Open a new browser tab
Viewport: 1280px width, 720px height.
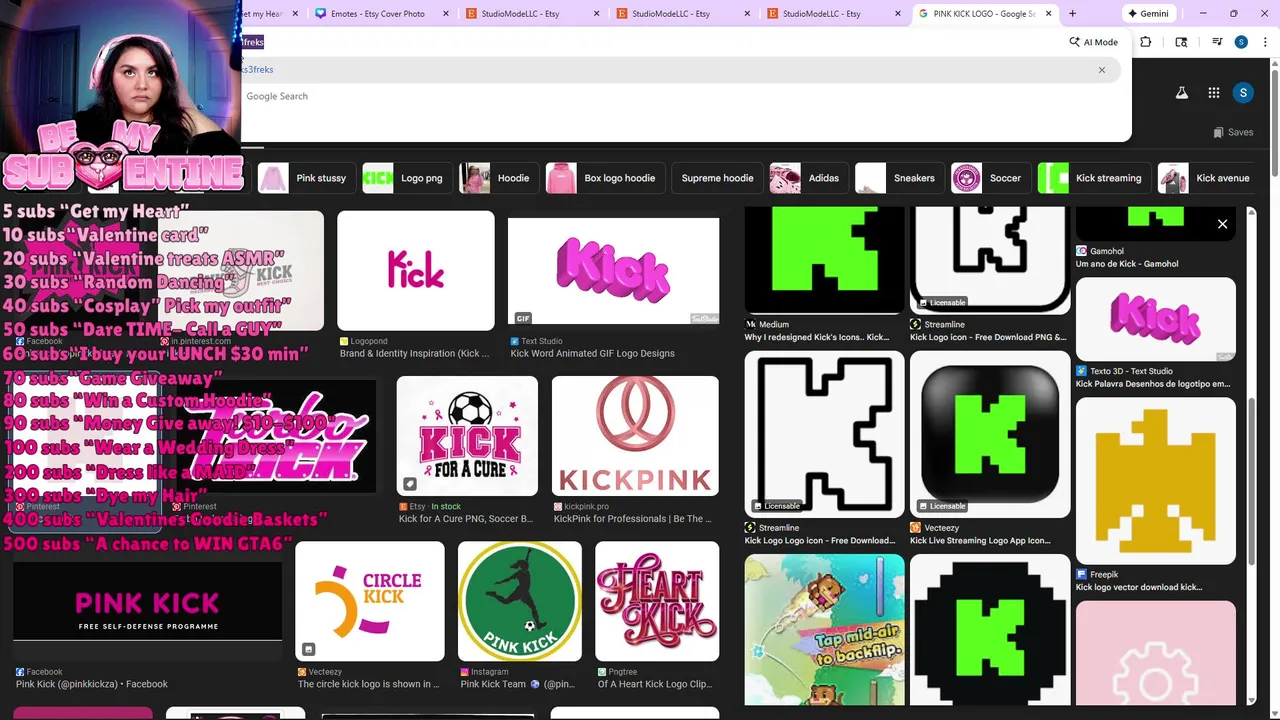[x=1072, y=14]
